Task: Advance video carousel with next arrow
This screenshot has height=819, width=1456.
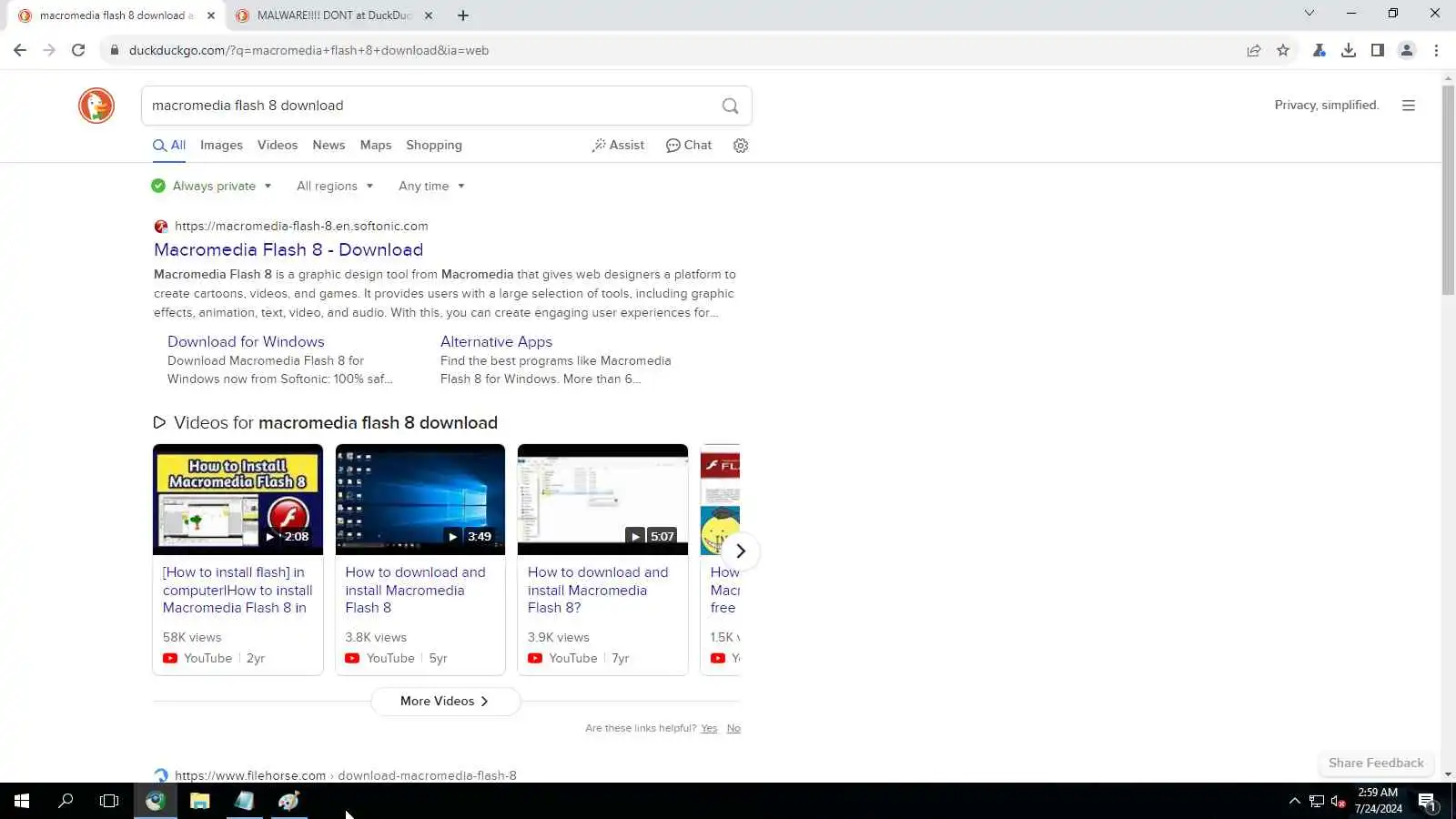Action: [x=741, y=551]
